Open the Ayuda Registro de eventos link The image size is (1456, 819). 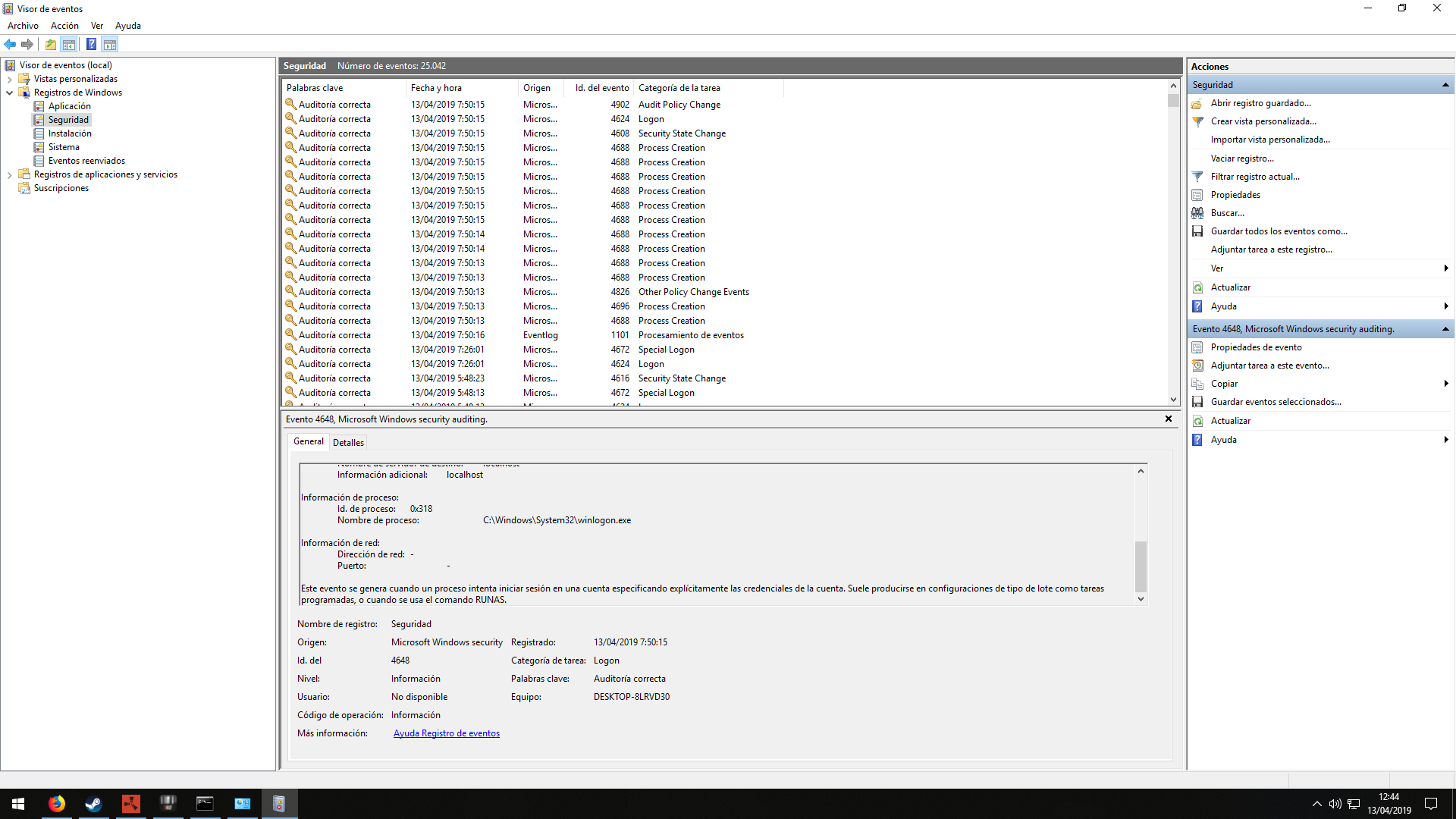447,733
